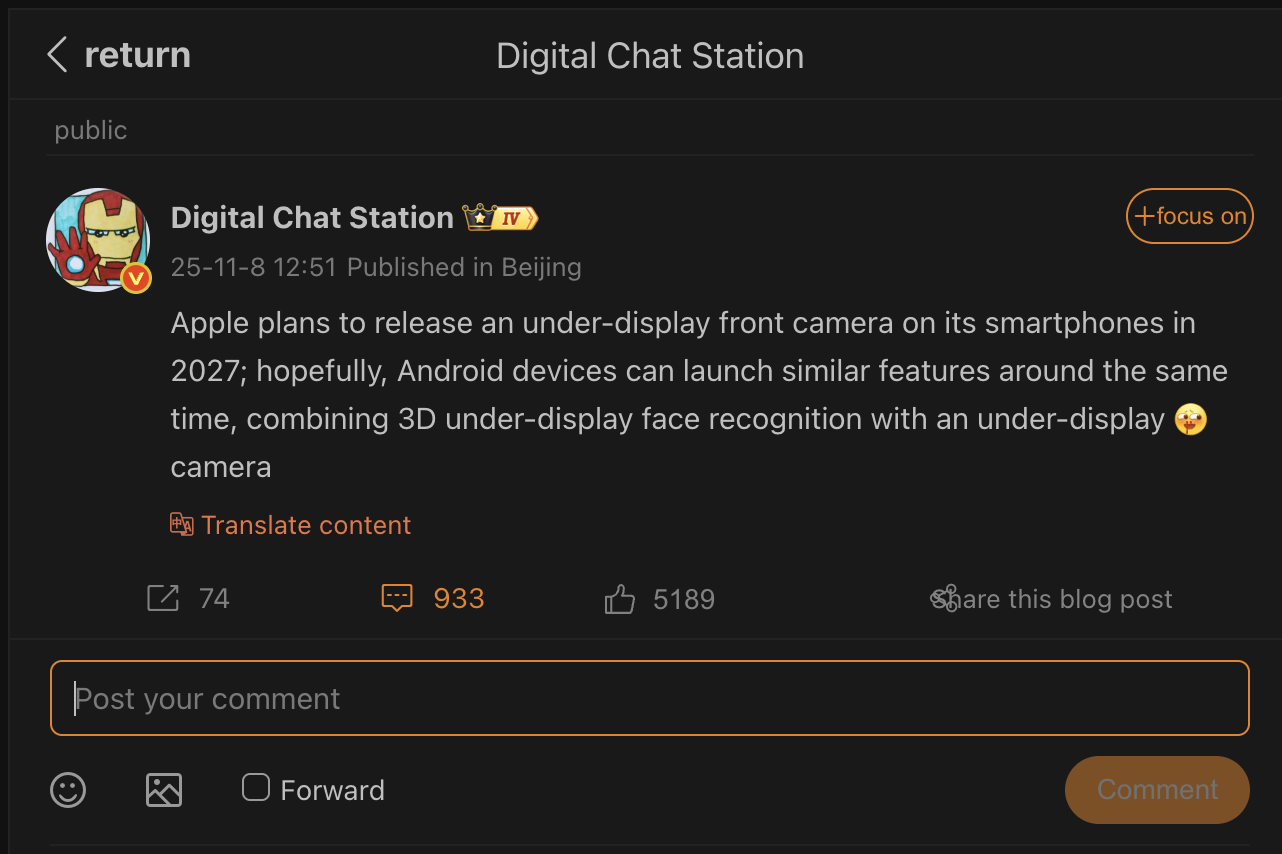Enable the Forward checkbox
The height and width of the screenshot is (854, 1282).
click(256, 788)
